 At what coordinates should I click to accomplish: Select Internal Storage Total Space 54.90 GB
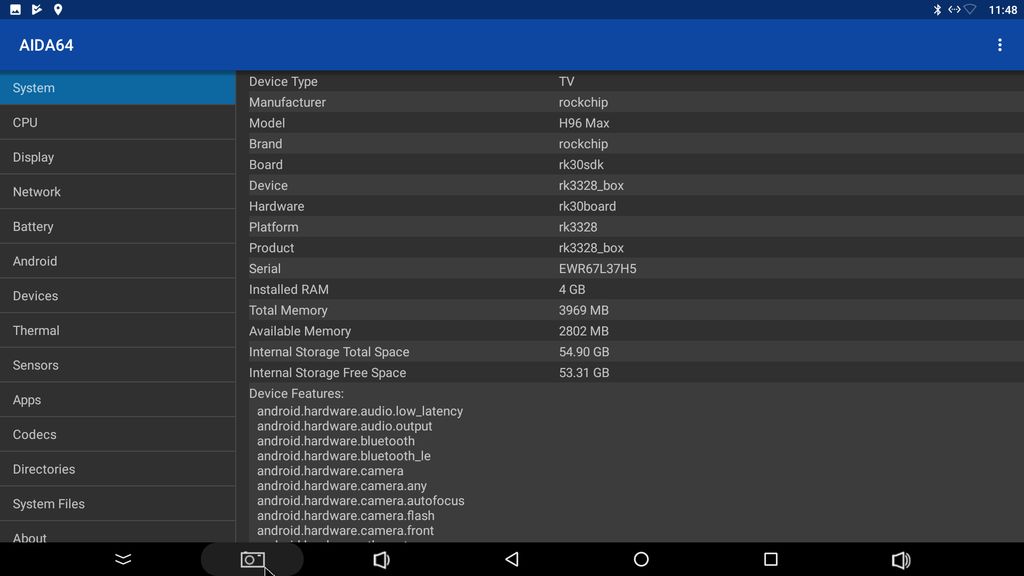click(584, 352)
